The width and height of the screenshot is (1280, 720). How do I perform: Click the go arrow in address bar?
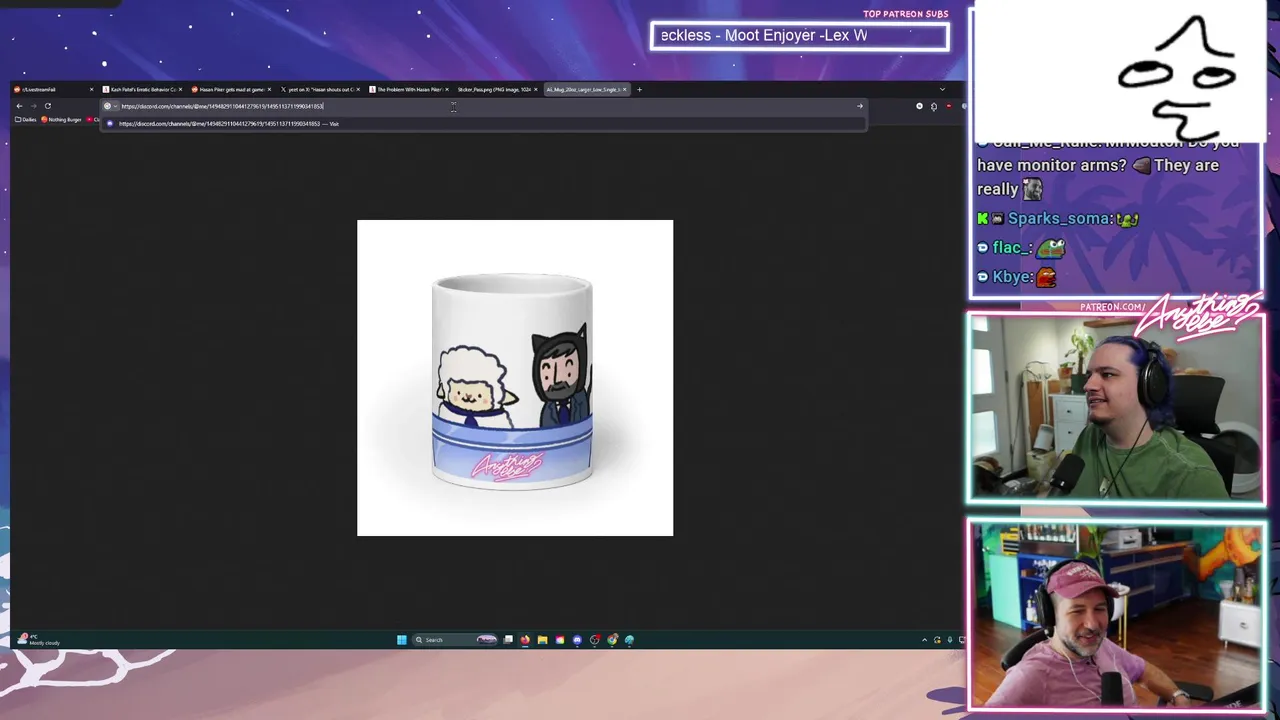(859, 106)
